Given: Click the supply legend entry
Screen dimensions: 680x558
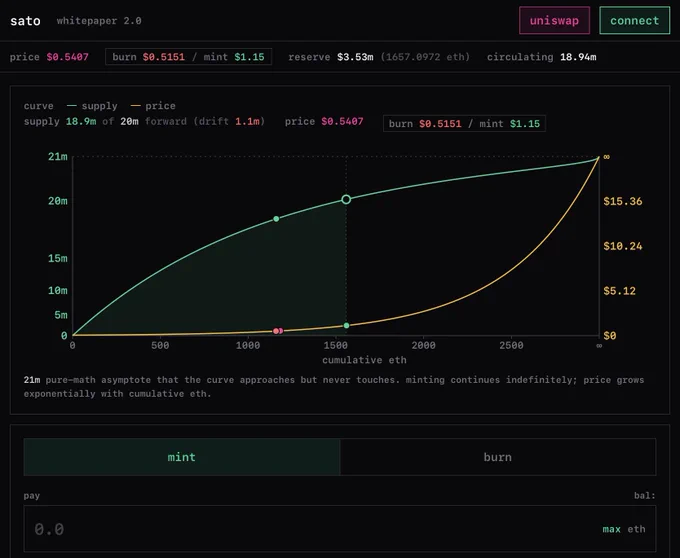Looking at the screenshot, I should coord(92,106).
